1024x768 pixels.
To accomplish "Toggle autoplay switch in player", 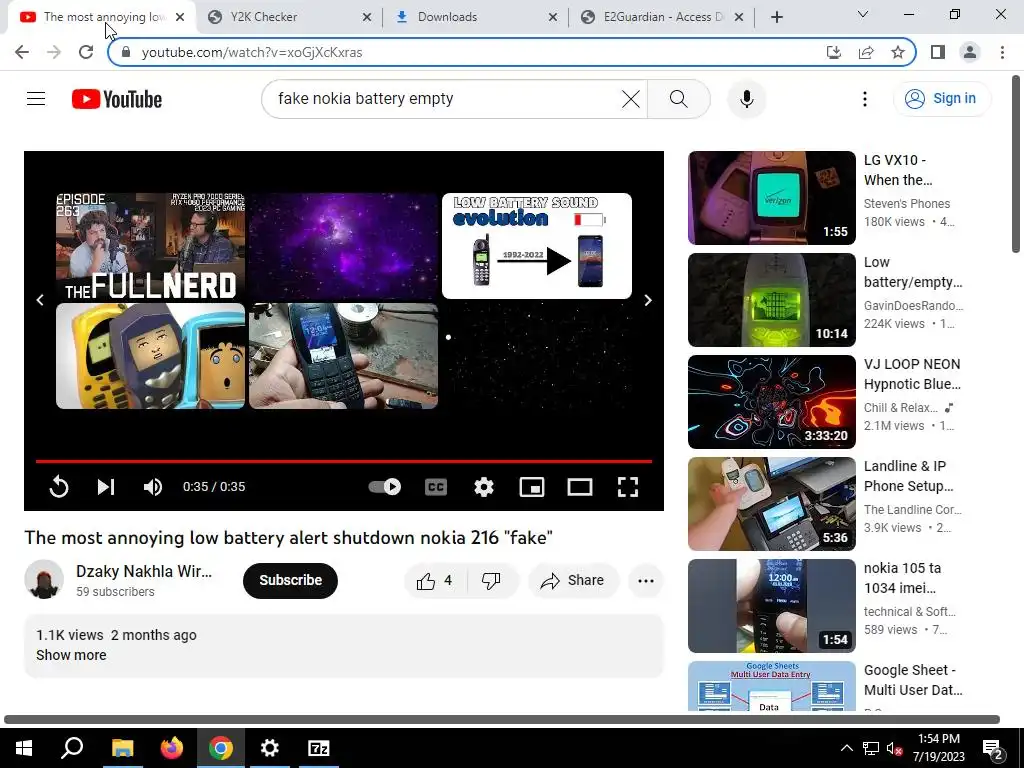I will [x=385, y=487].
